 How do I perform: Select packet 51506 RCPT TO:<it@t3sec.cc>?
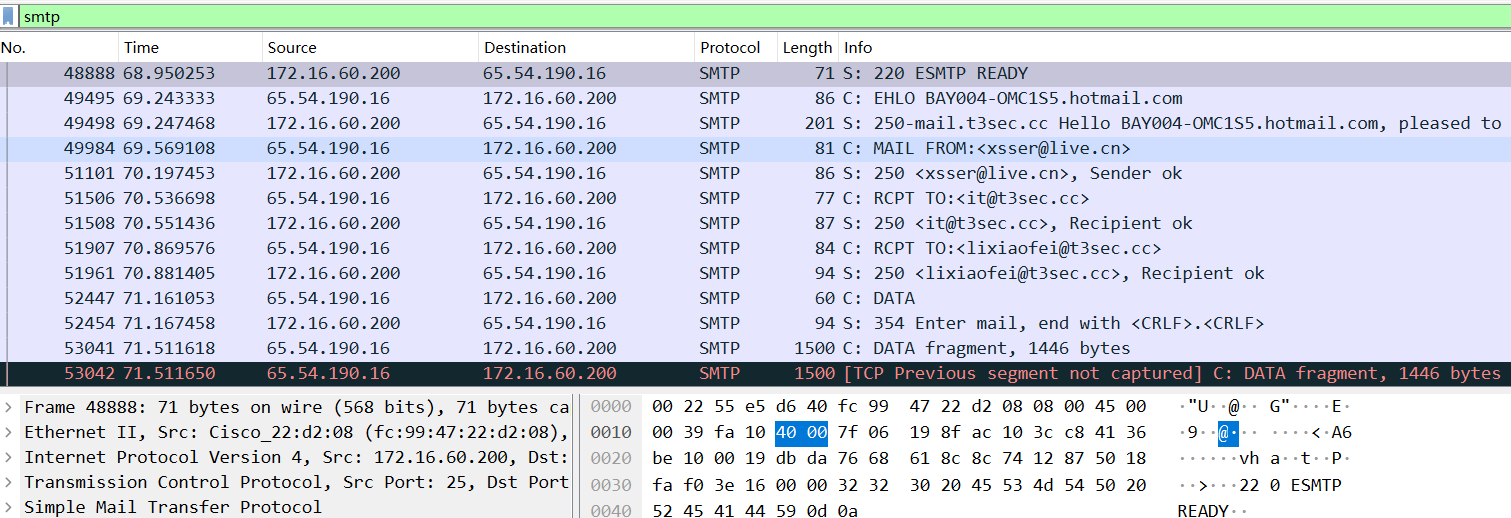[x=755, y=198]
